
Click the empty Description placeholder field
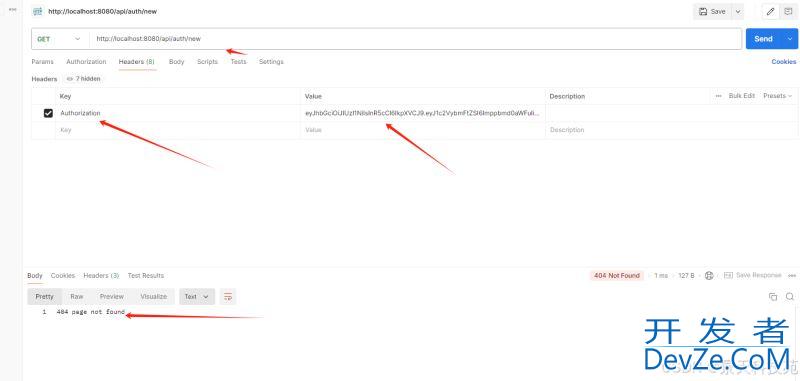[x=671, y=130]
